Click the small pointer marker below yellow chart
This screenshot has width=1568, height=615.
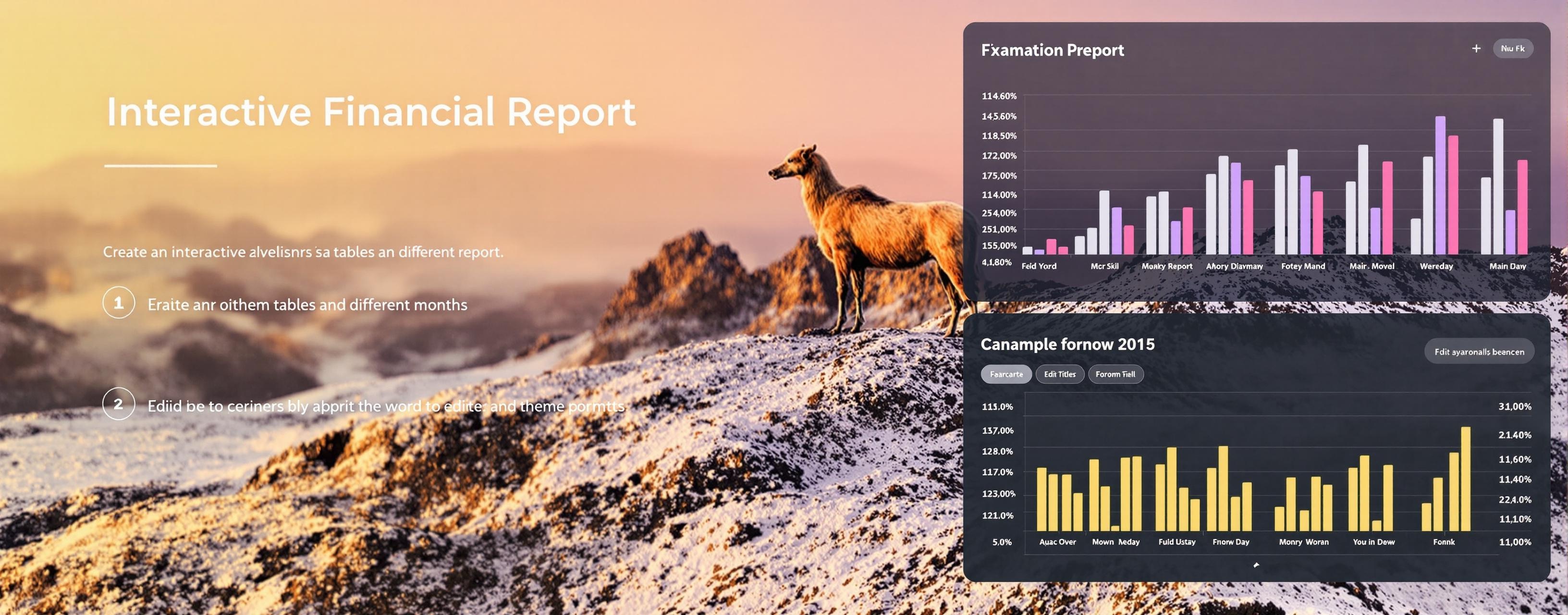pyautogui.click(x=1256, y=565)
